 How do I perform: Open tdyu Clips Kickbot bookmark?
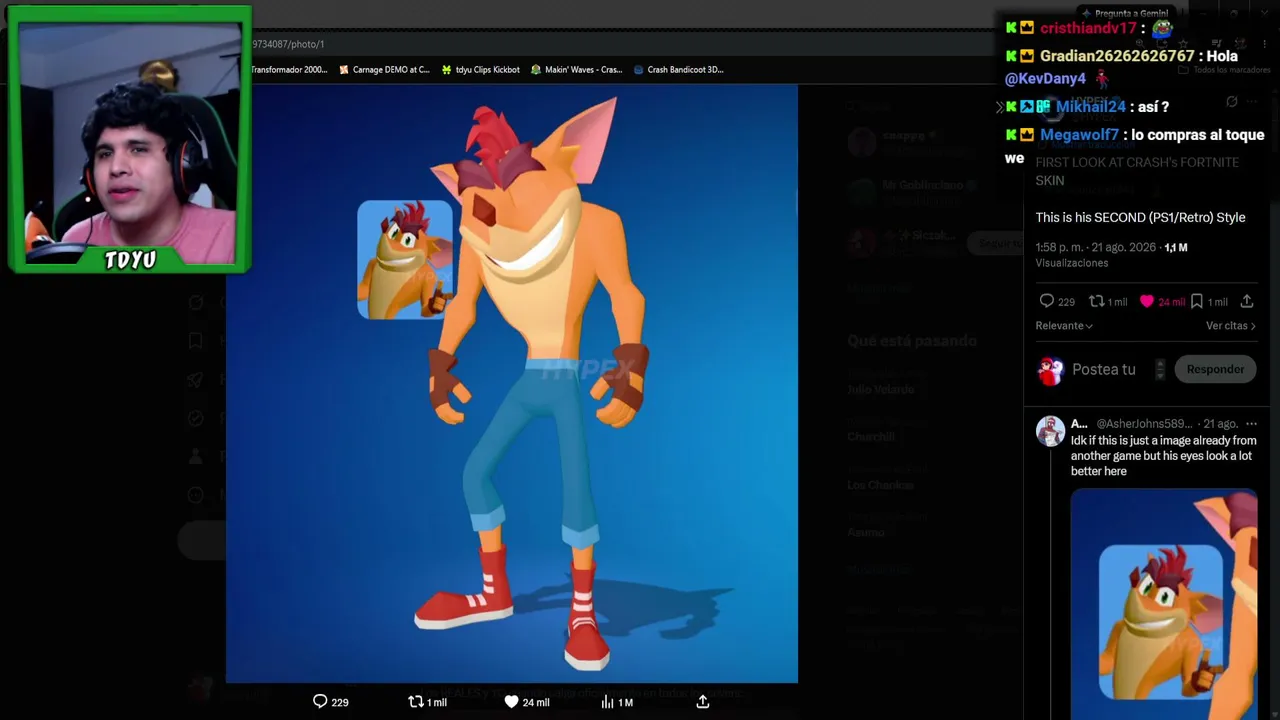tap(480, 70)
